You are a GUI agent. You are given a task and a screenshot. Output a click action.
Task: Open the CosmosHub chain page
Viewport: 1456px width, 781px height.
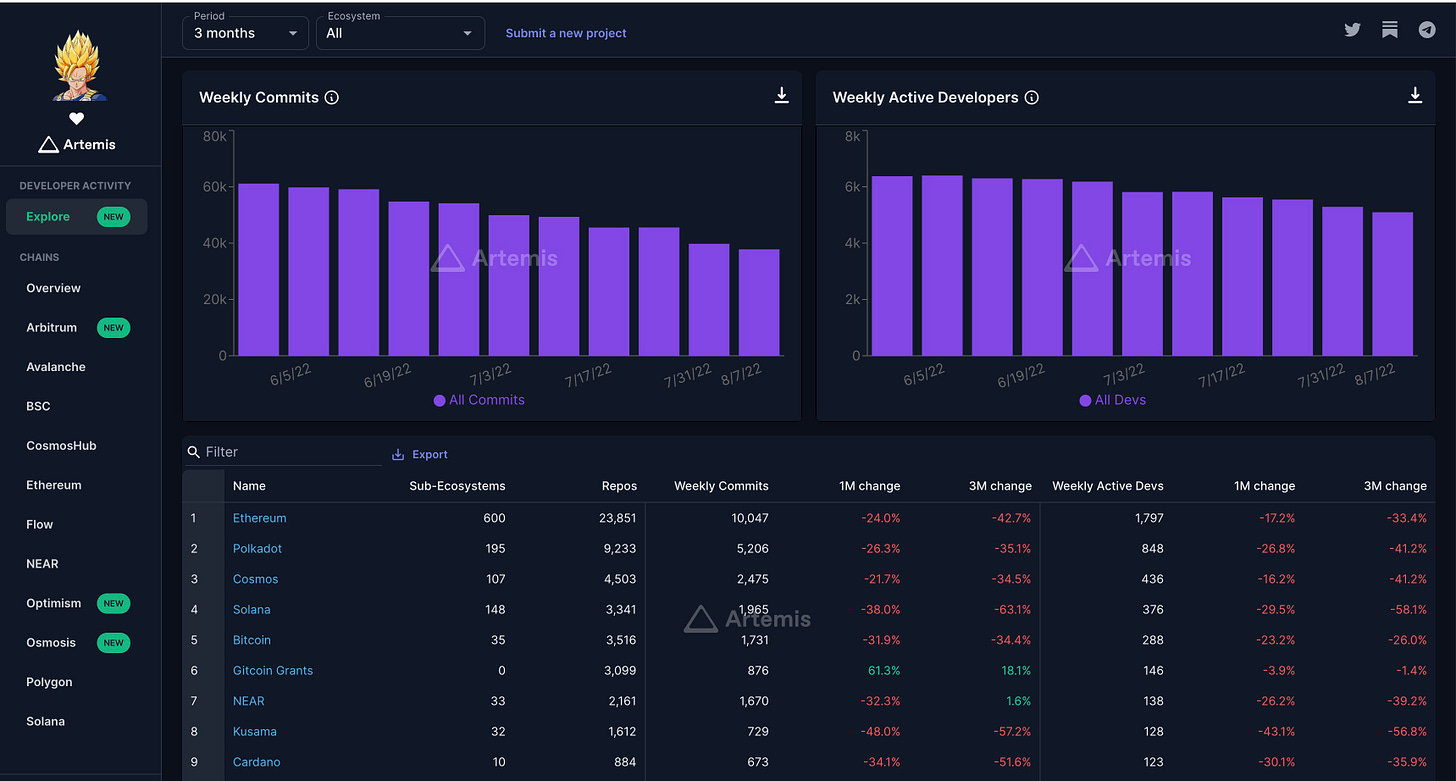pyautogui.click(x=61, y=446)
